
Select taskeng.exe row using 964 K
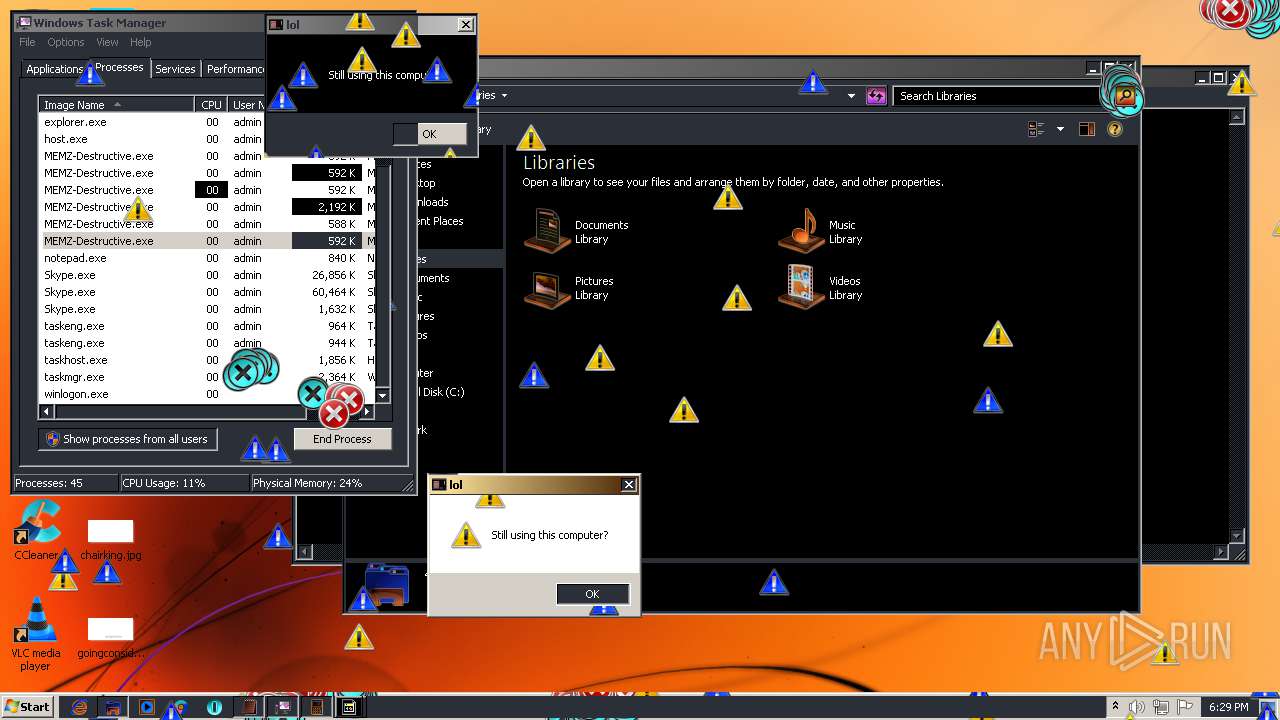pyautogui.click(x=207, y=326)
